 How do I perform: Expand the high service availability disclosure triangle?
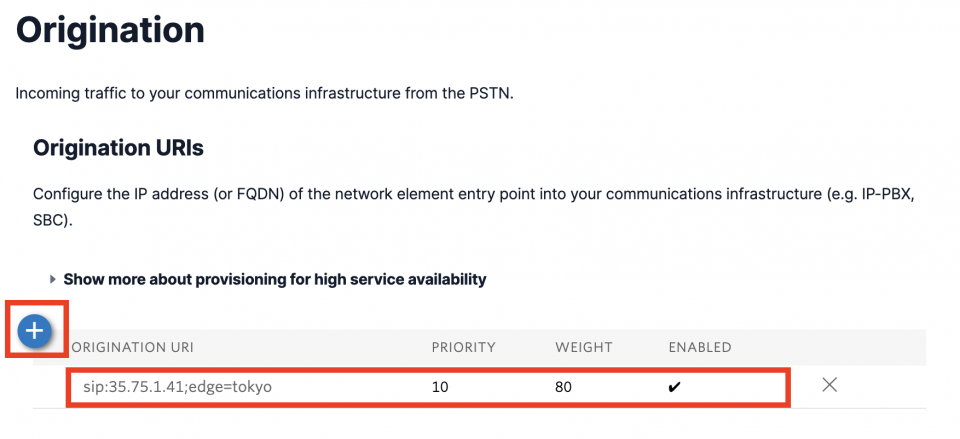(53, 280)
